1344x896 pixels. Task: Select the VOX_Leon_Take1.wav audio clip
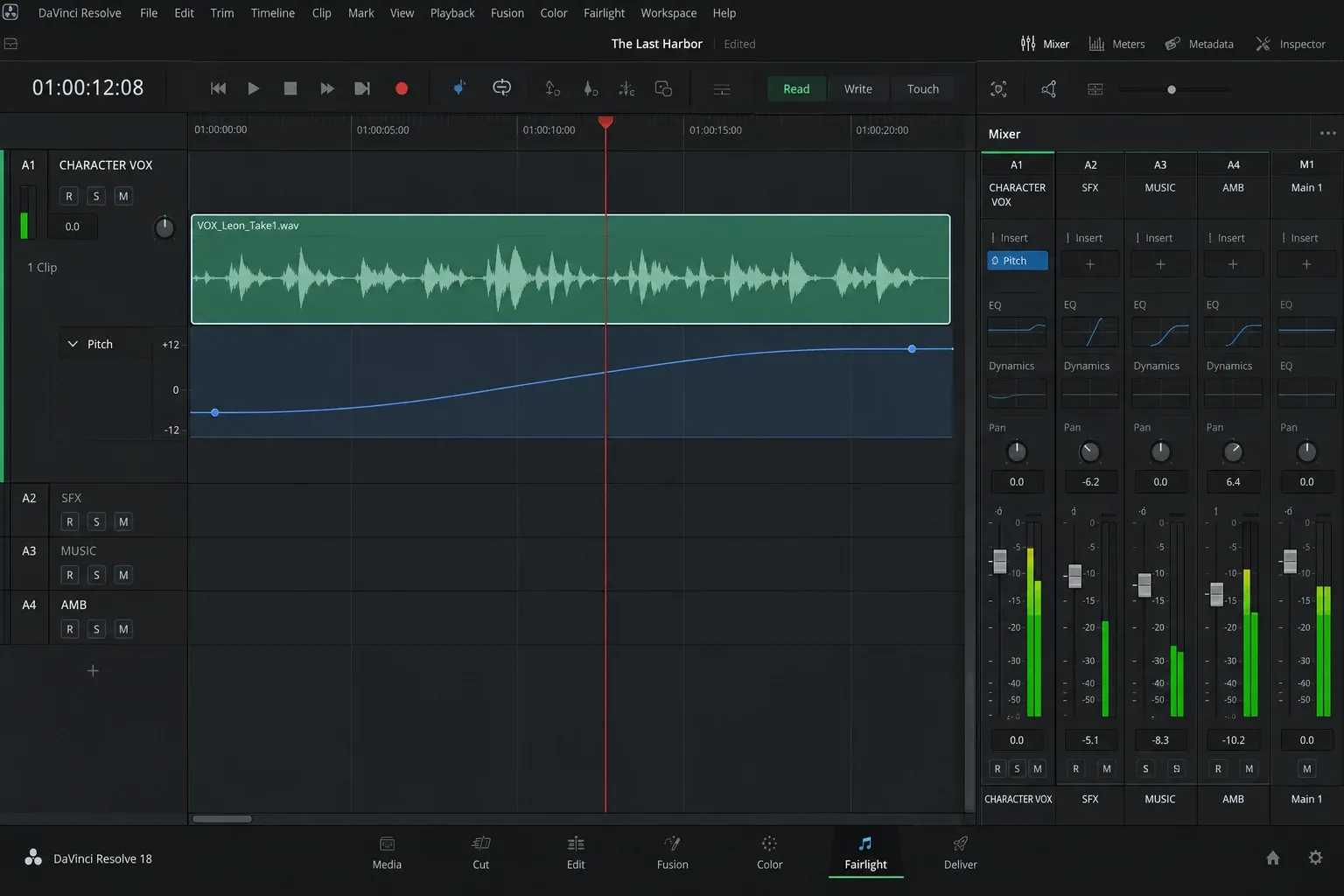(570, 269)
